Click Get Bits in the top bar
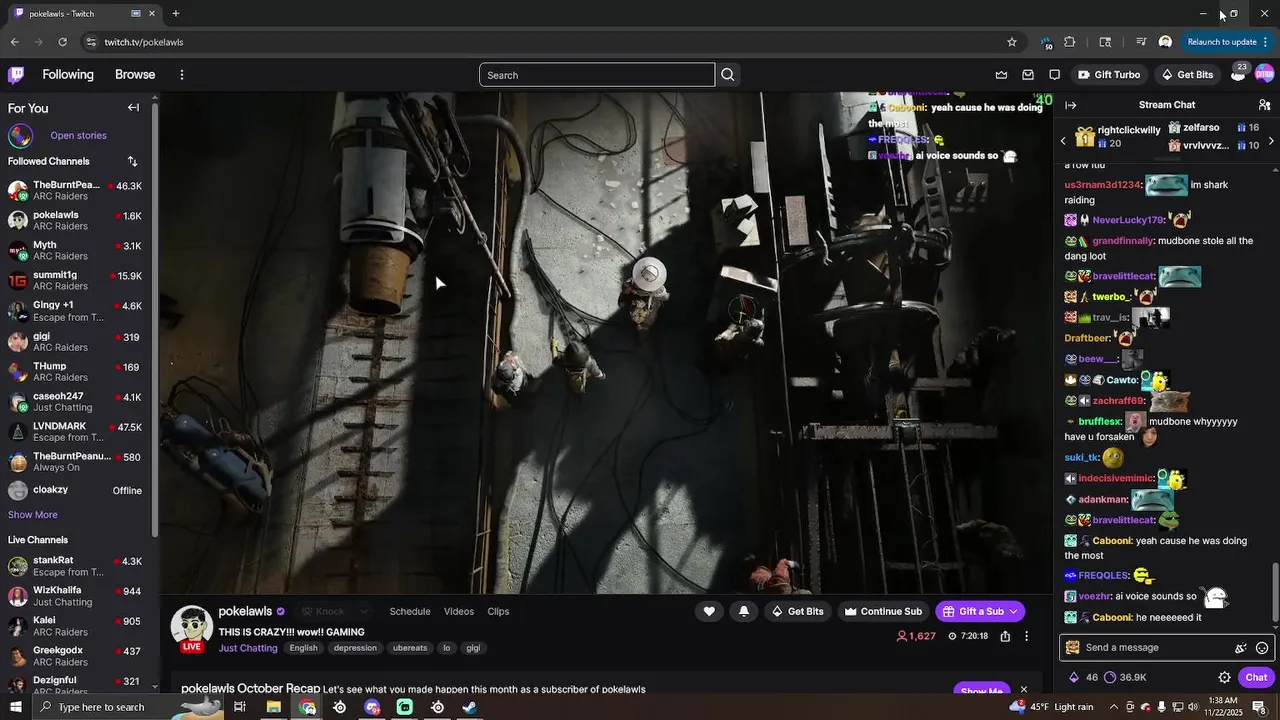1280x720 pixels. [x=1187, y=75]
